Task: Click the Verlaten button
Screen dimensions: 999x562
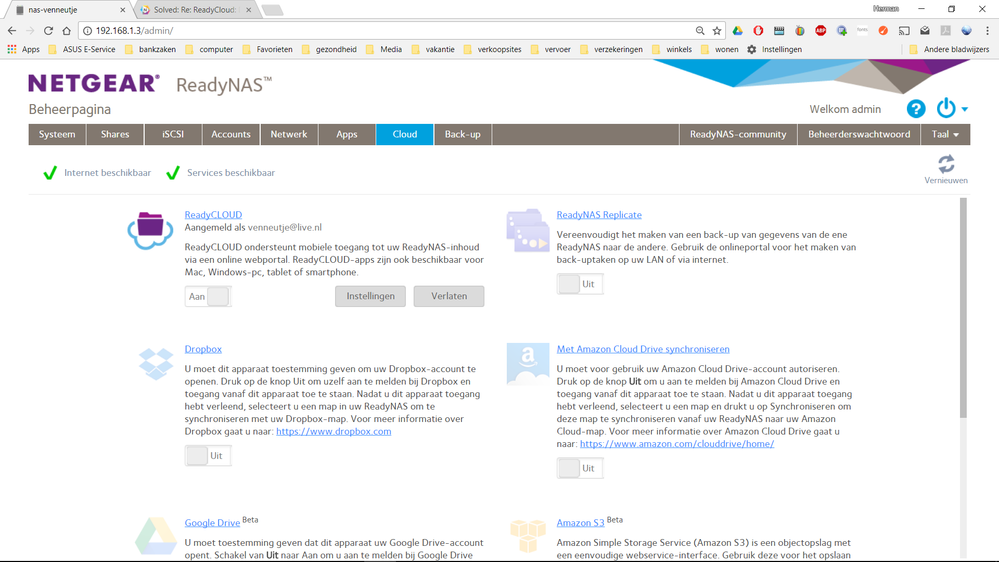Action: click(449, 296)
